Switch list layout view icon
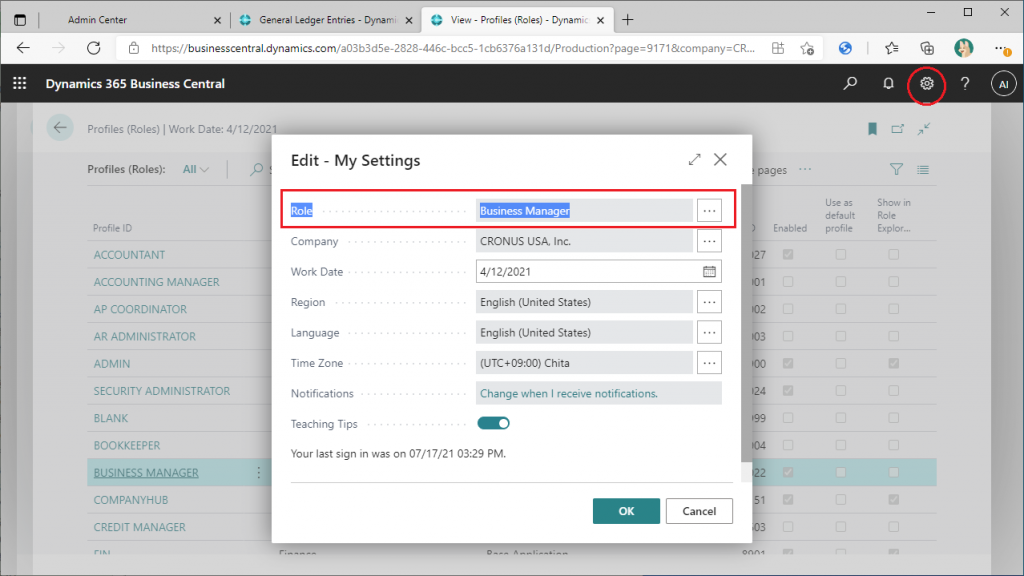The width and height of the screenshot is (1024, 576). [923, 170]
